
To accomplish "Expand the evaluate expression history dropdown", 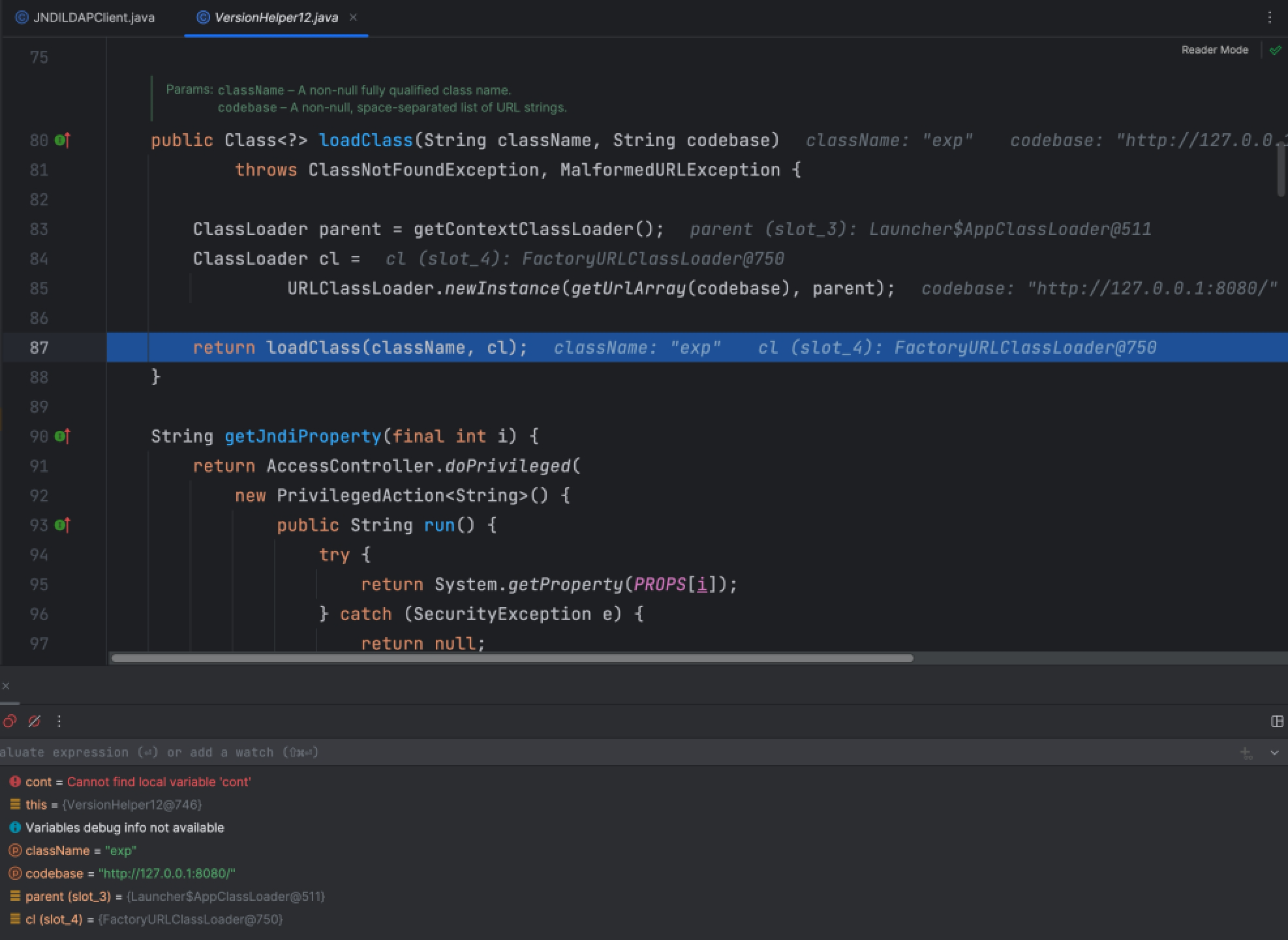I will (x=1274, y=753).
